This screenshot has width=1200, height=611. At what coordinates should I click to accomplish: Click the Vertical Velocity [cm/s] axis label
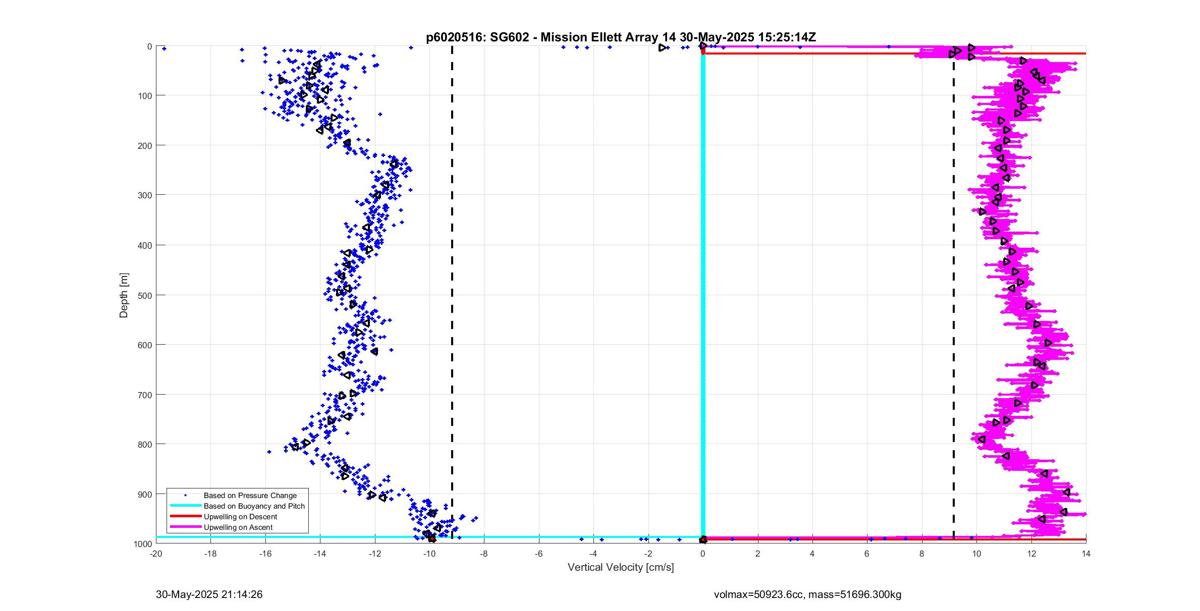(620, 567)
